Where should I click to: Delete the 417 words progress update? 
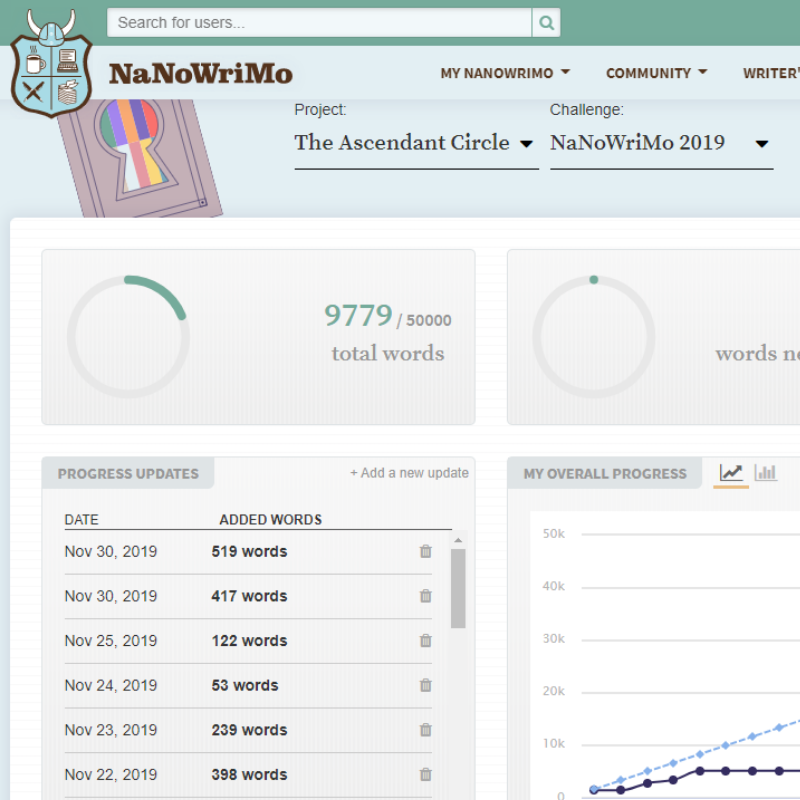click(426, 595)
